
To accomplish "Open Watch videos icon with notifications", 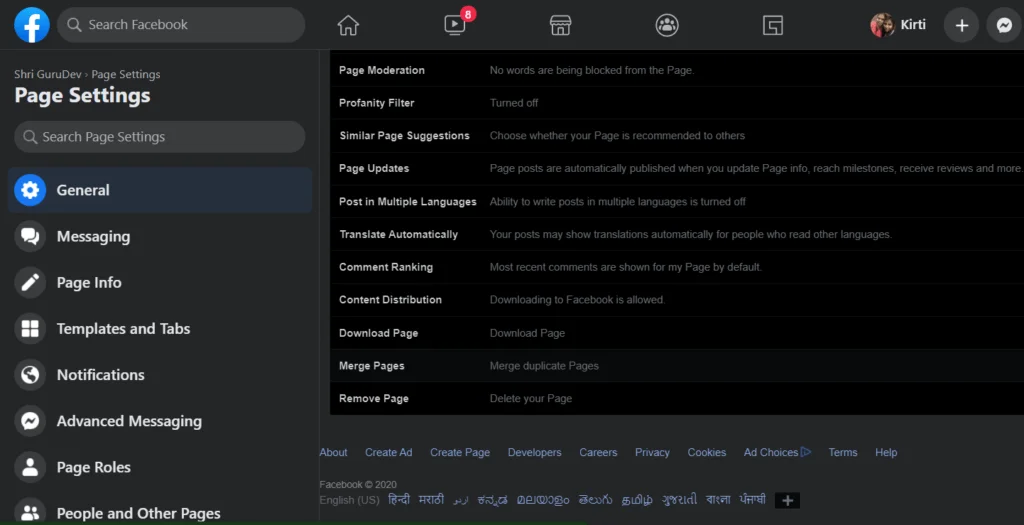I will [455, 26].
